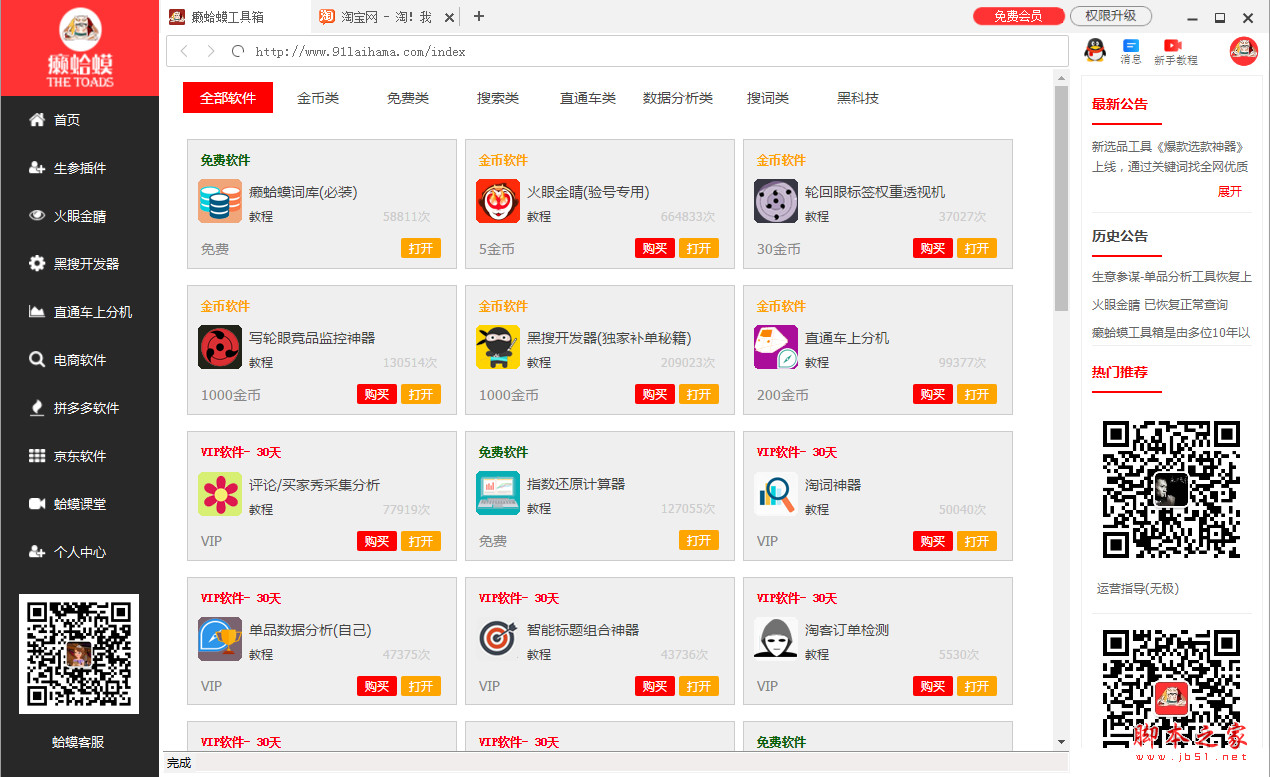Screen dimensions: 1270x777
Task: Go back with the browser back arrow
Action: (184, 51)
